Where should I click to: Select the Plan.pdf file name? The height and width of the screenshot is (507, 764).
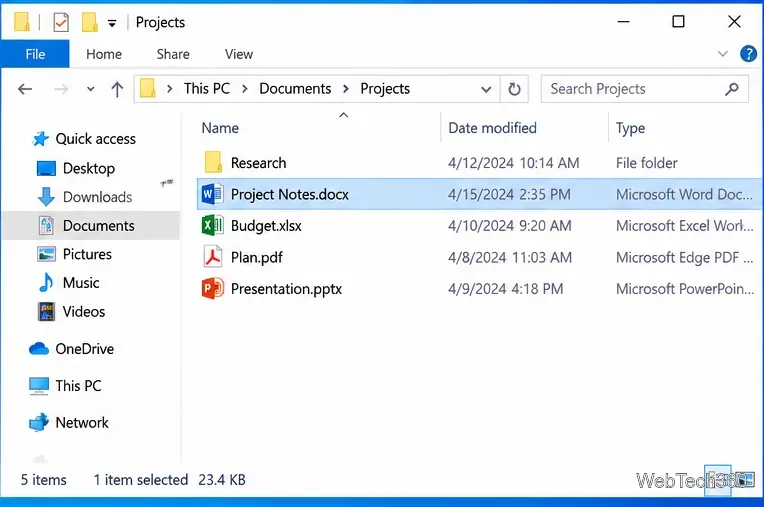[256, 257]
